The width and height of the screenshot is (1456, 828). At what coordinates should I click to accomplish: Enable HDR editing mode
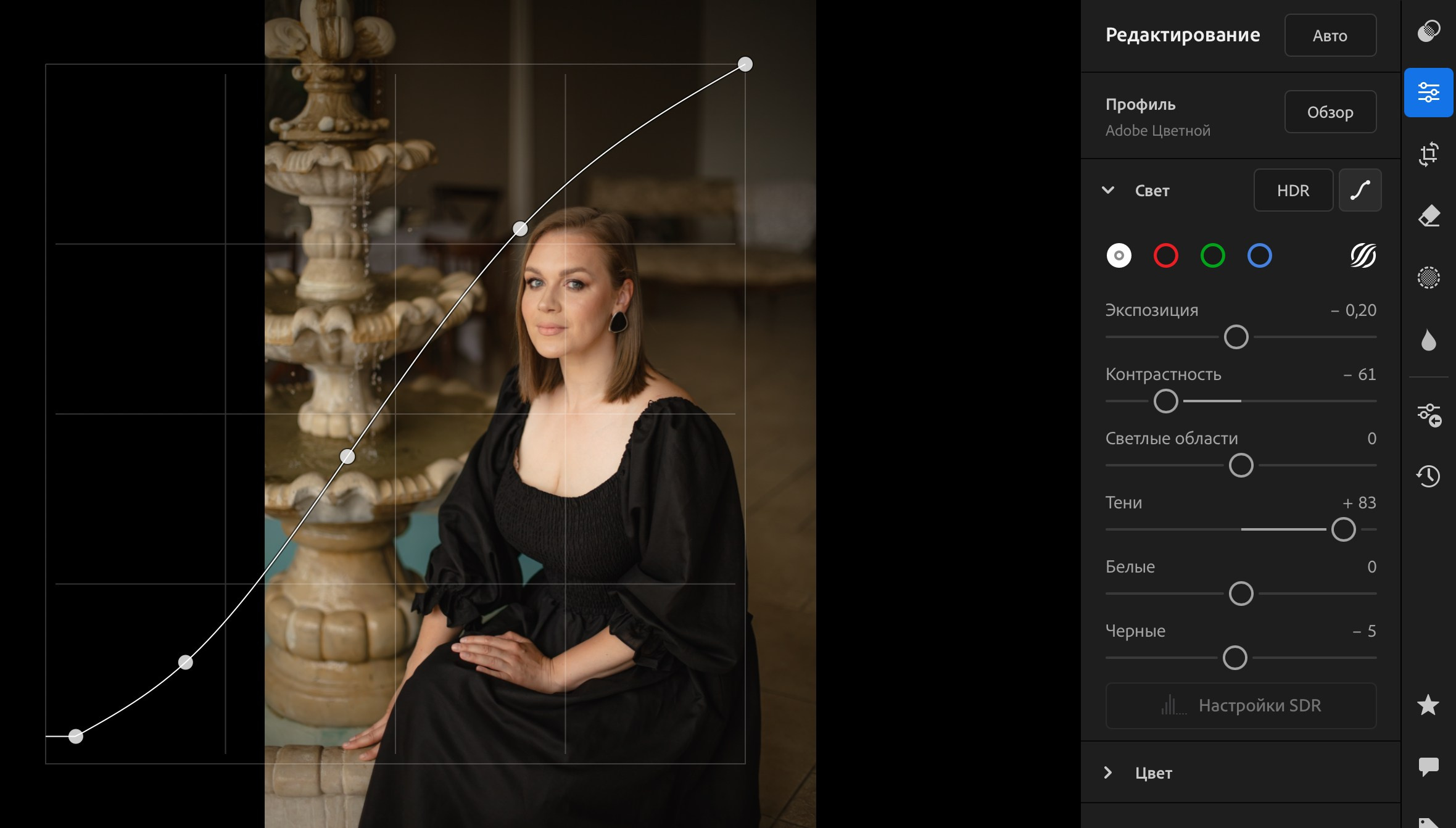click(x=1293, y=191)
